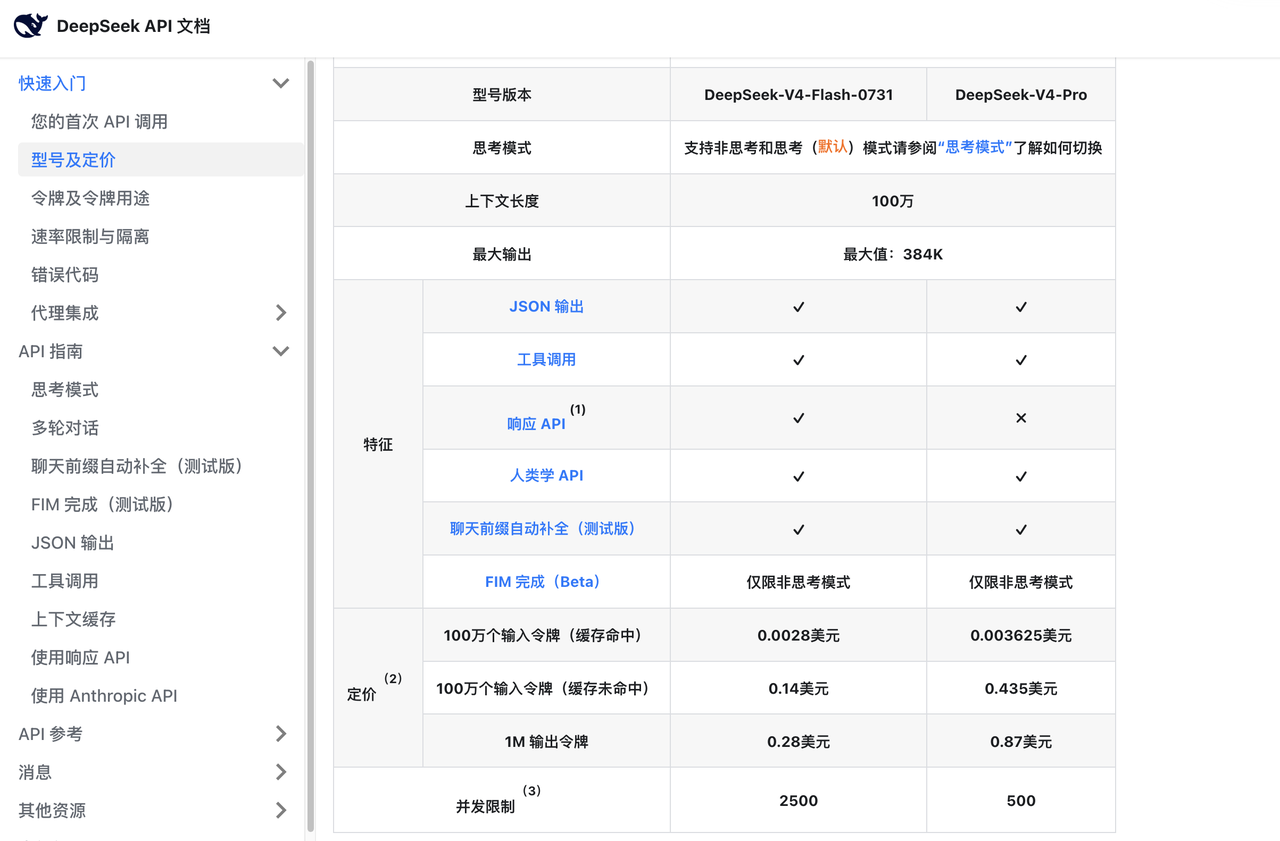The height and width of the screenshot is (841, 1280).
Task: Open 使用 Anthropic API sidebar entry
Action: click(x=104, y=696)
